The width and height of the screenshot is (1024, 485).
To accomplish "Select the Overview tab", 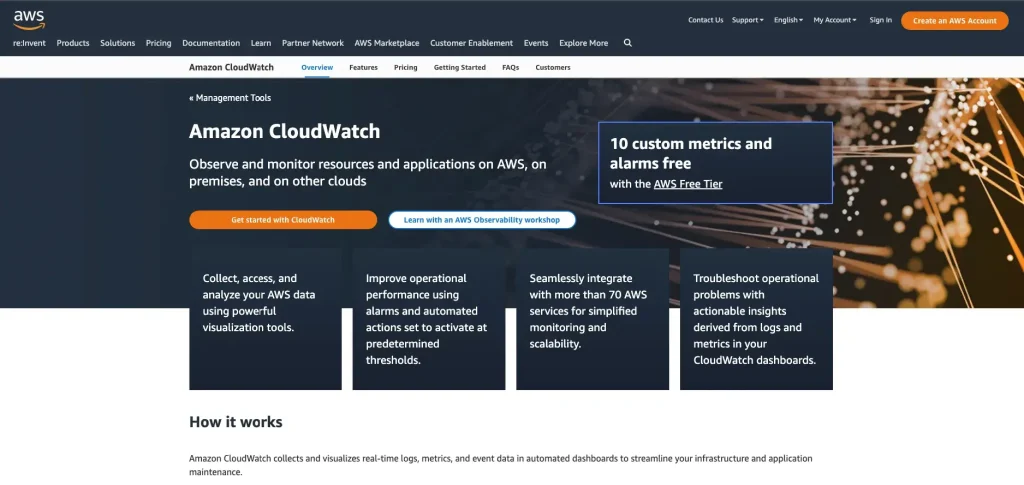I will (x=317, y=67).
